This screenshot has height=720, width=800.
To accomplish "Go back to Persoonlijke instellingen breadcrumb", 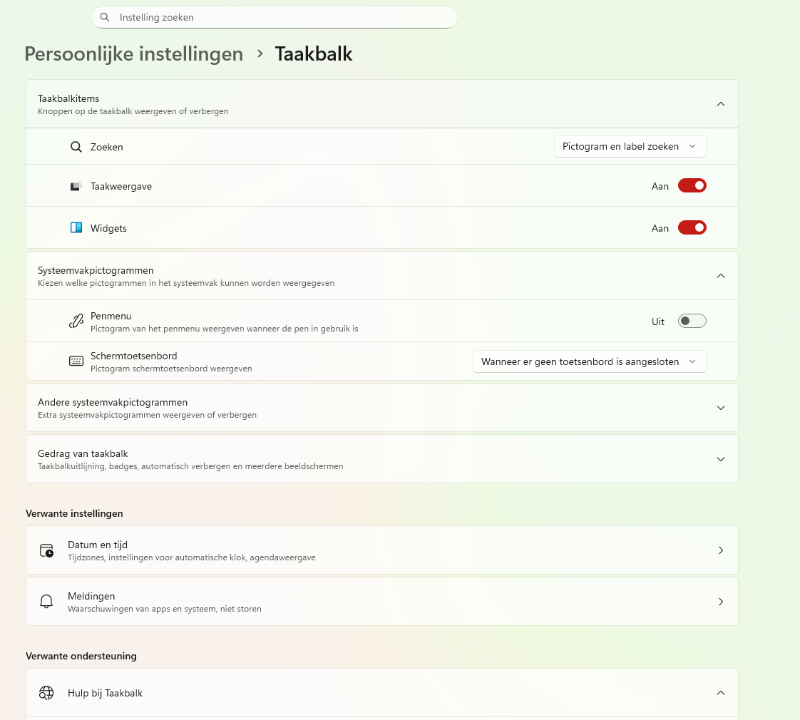I will point(134,54).
